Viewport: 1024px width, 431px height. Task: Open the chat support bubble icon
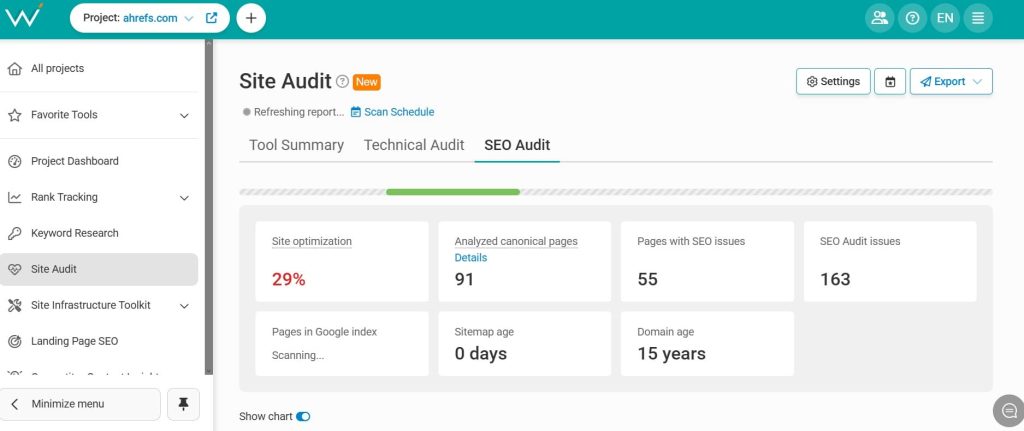tap(1009, 410)
